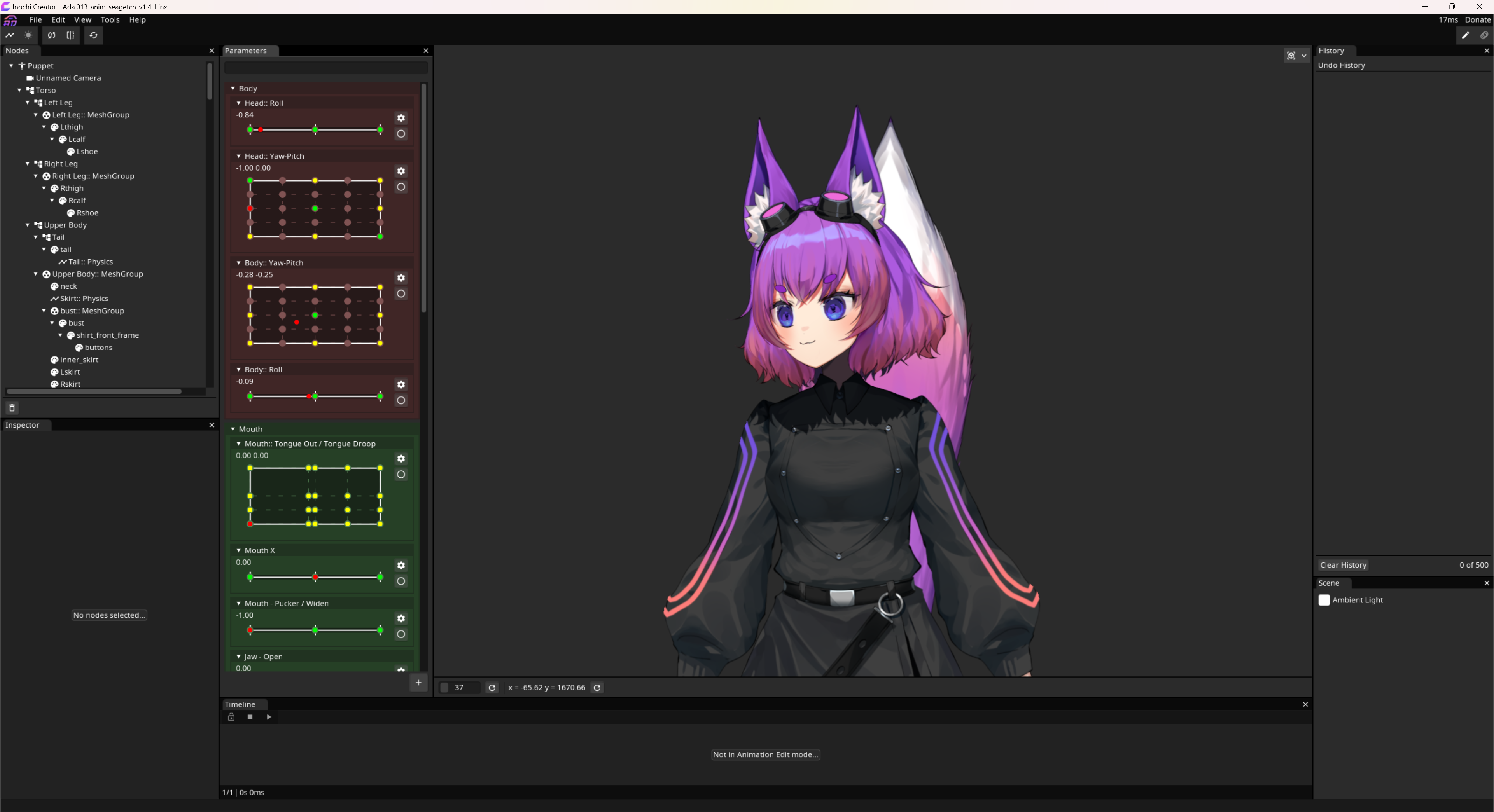Toggle the circle button for Body:: Roll
The image size is (1494, 812).
tap(401, 400)
